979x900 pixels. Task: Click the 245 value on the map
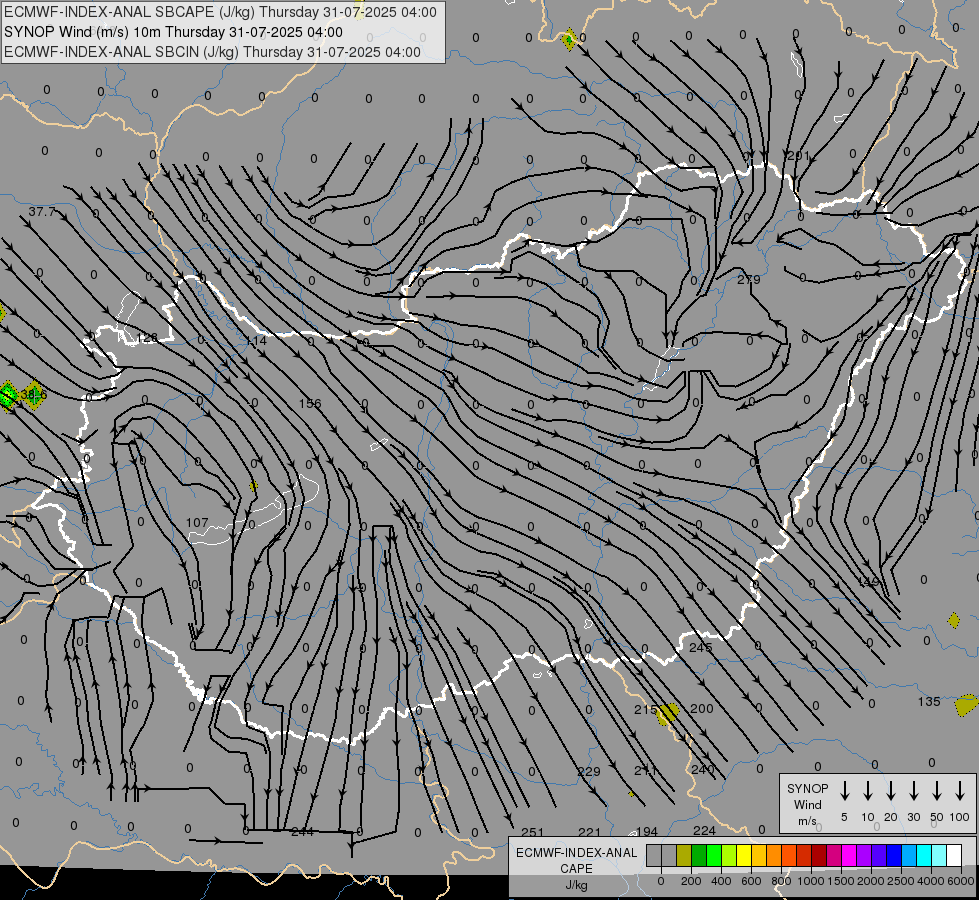click(701, 648)
